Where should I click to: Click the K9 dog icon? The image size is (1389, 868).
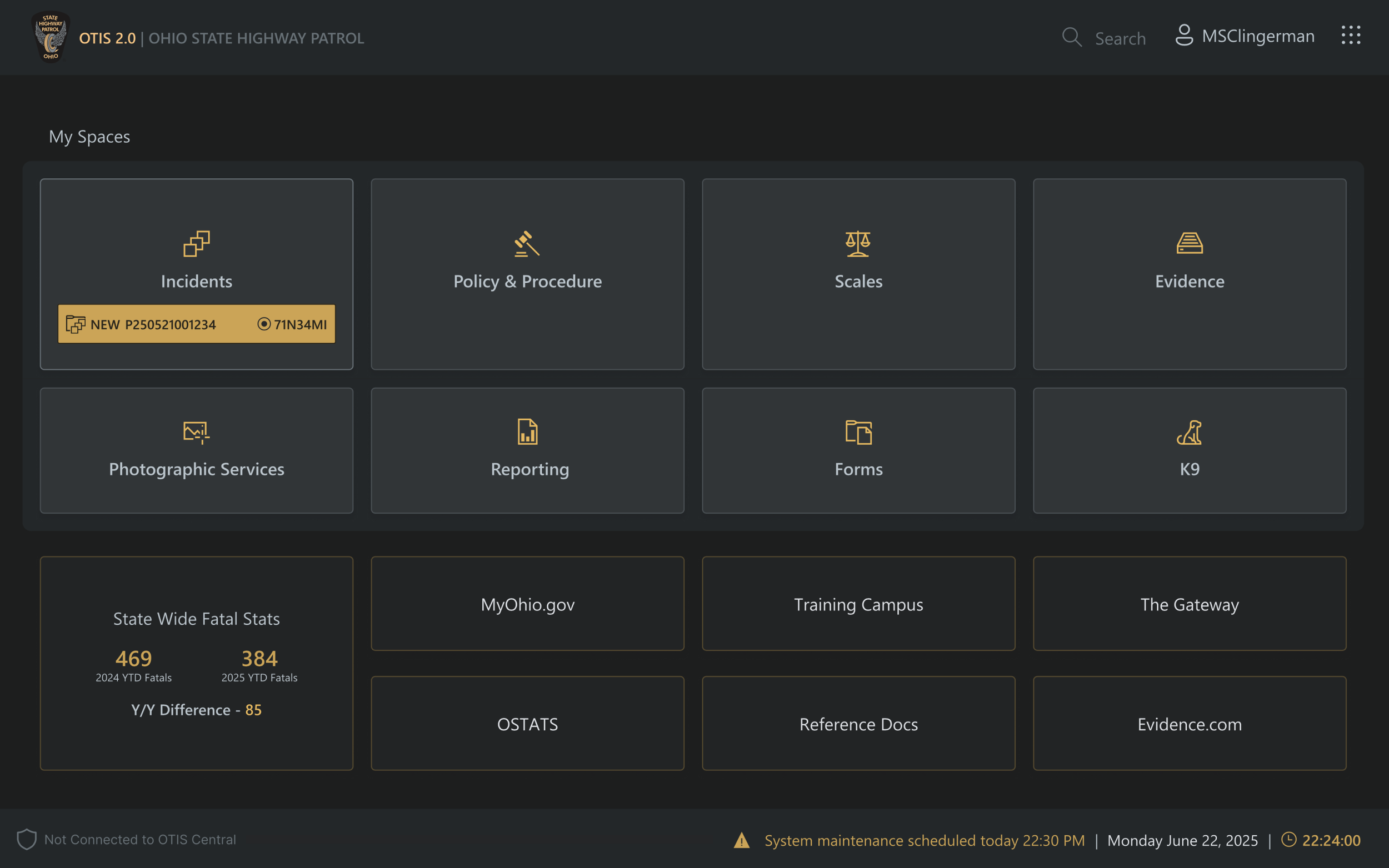tap(1189, 432)
